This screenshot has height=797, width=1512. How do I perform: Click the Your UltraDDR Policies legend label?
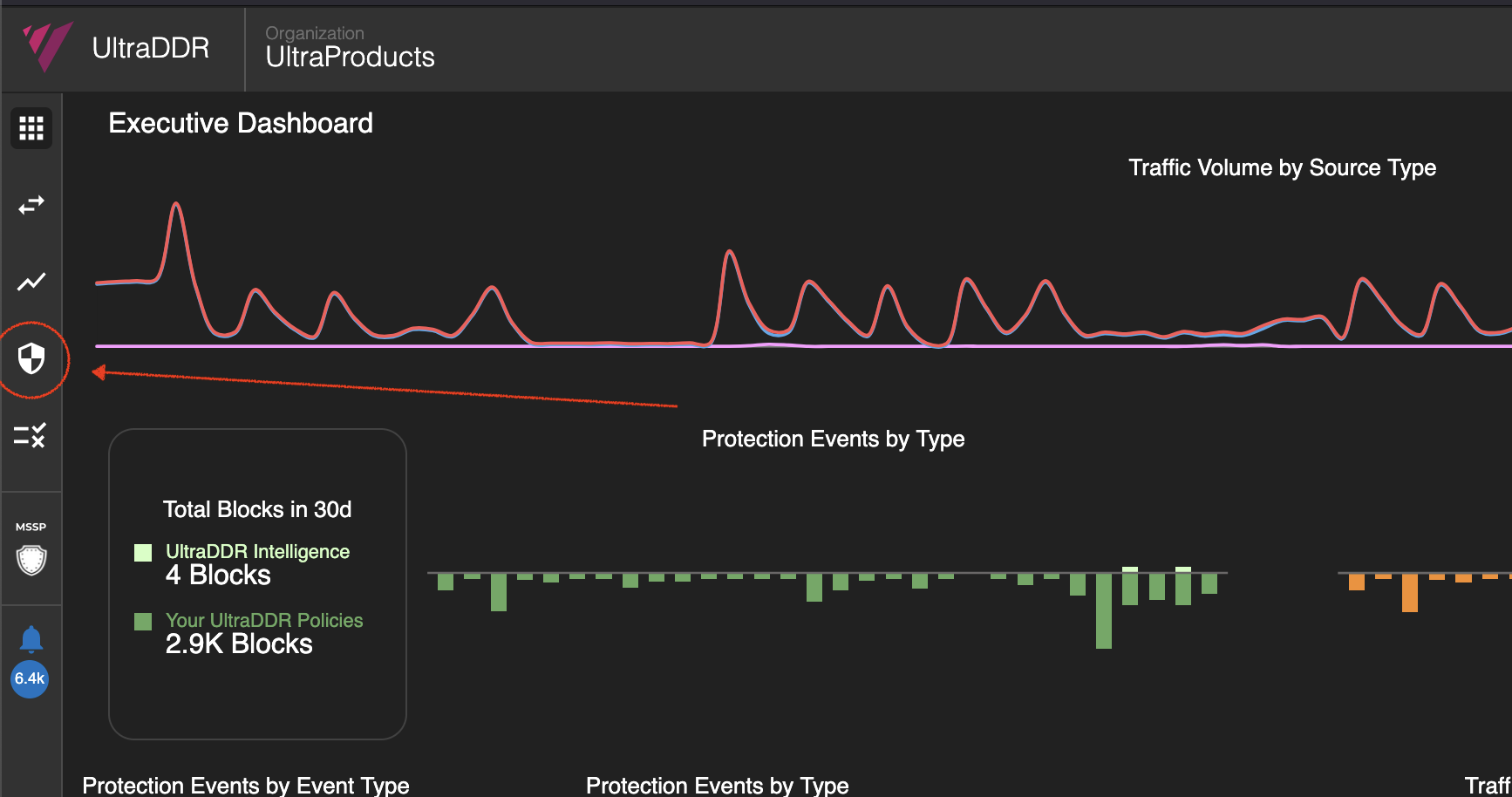point(264,620)
